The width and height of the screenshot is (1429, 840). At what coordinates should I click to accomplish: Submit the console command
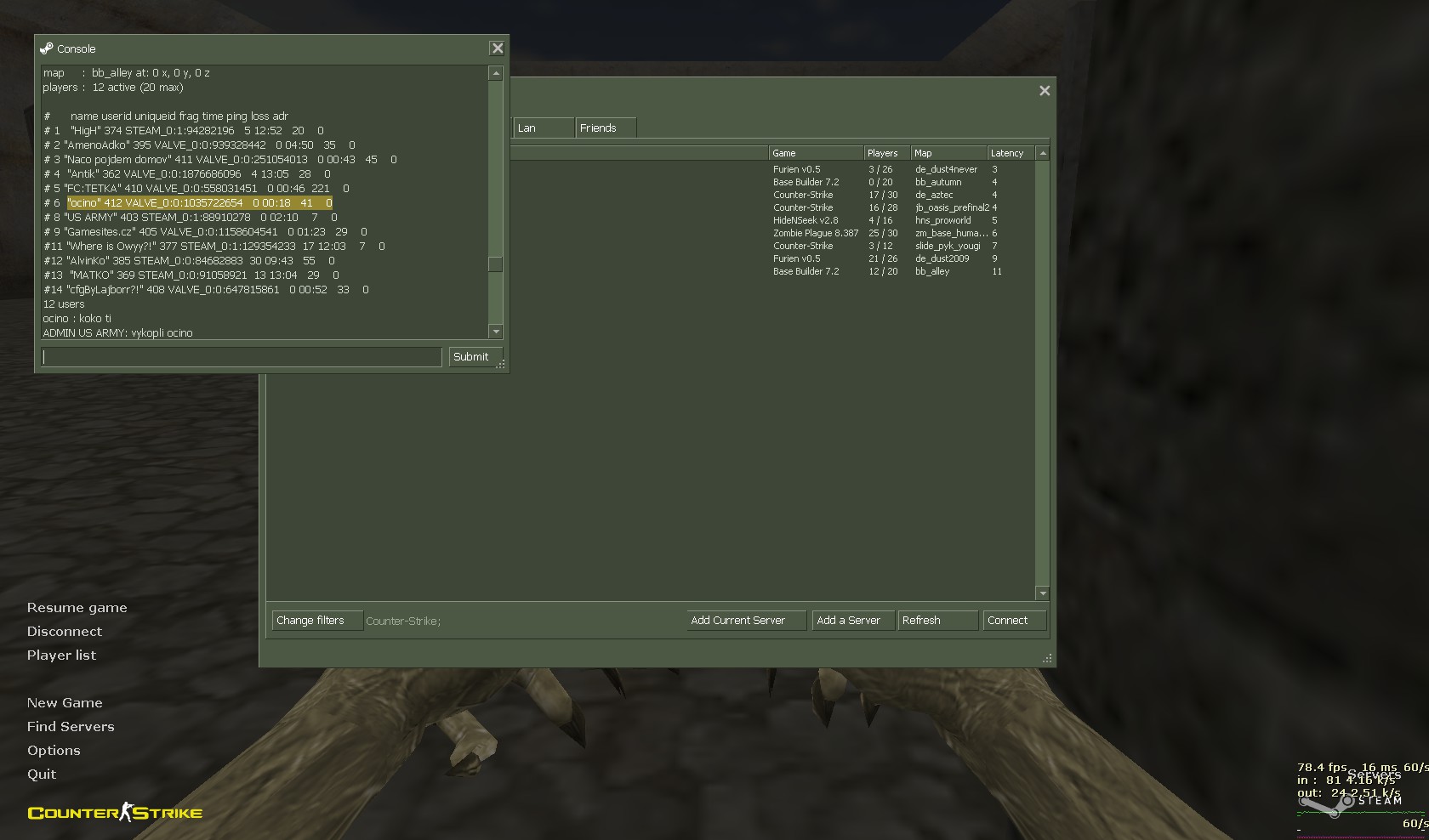point(475,357)
